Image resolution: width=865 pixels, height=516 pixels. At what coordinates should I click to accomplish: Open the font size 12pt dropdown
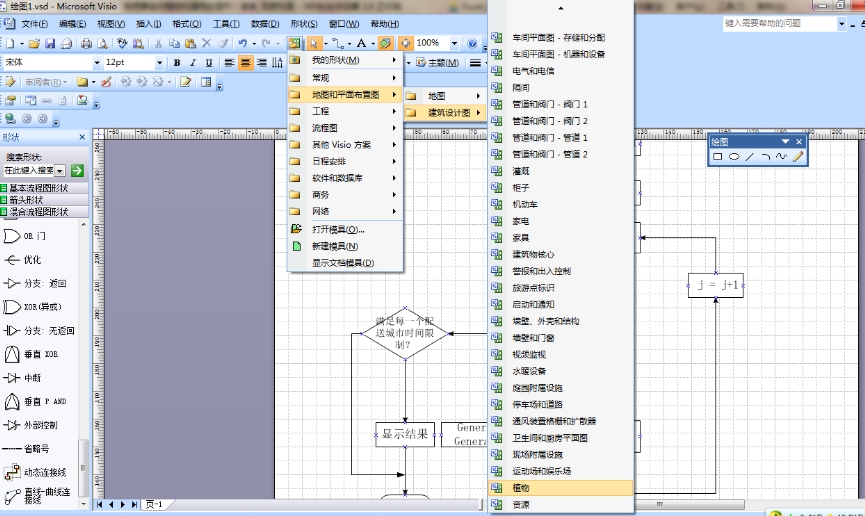click(x=159, y=63)
